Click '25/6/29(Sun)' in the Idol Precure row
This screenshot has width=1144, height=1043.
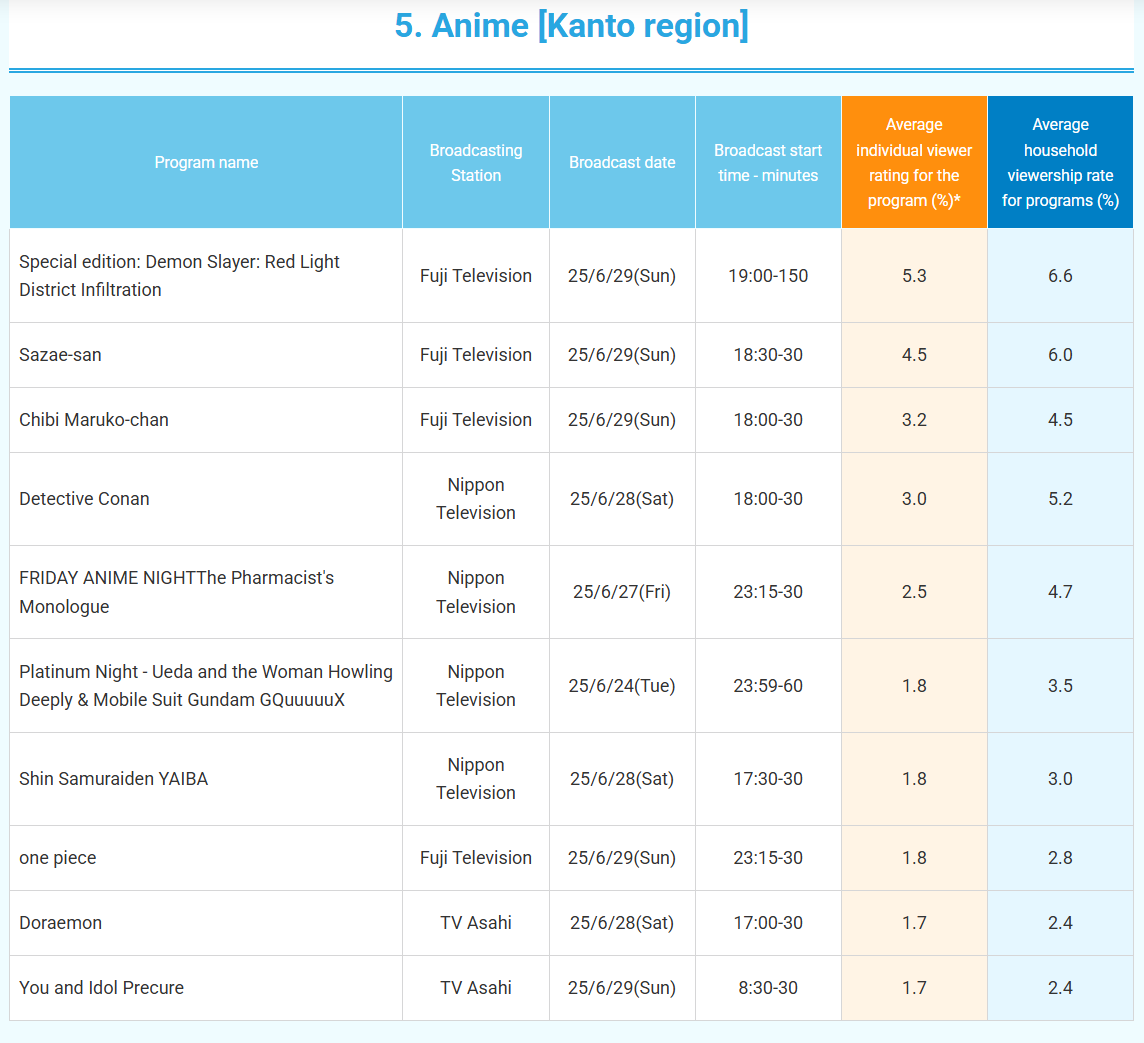tap(622, 988)
